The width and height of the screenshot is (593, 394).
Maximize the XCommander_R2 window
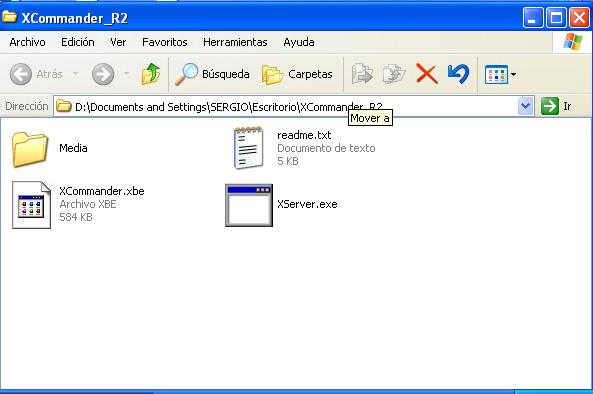pyautogui.click(x=556, y=17)
